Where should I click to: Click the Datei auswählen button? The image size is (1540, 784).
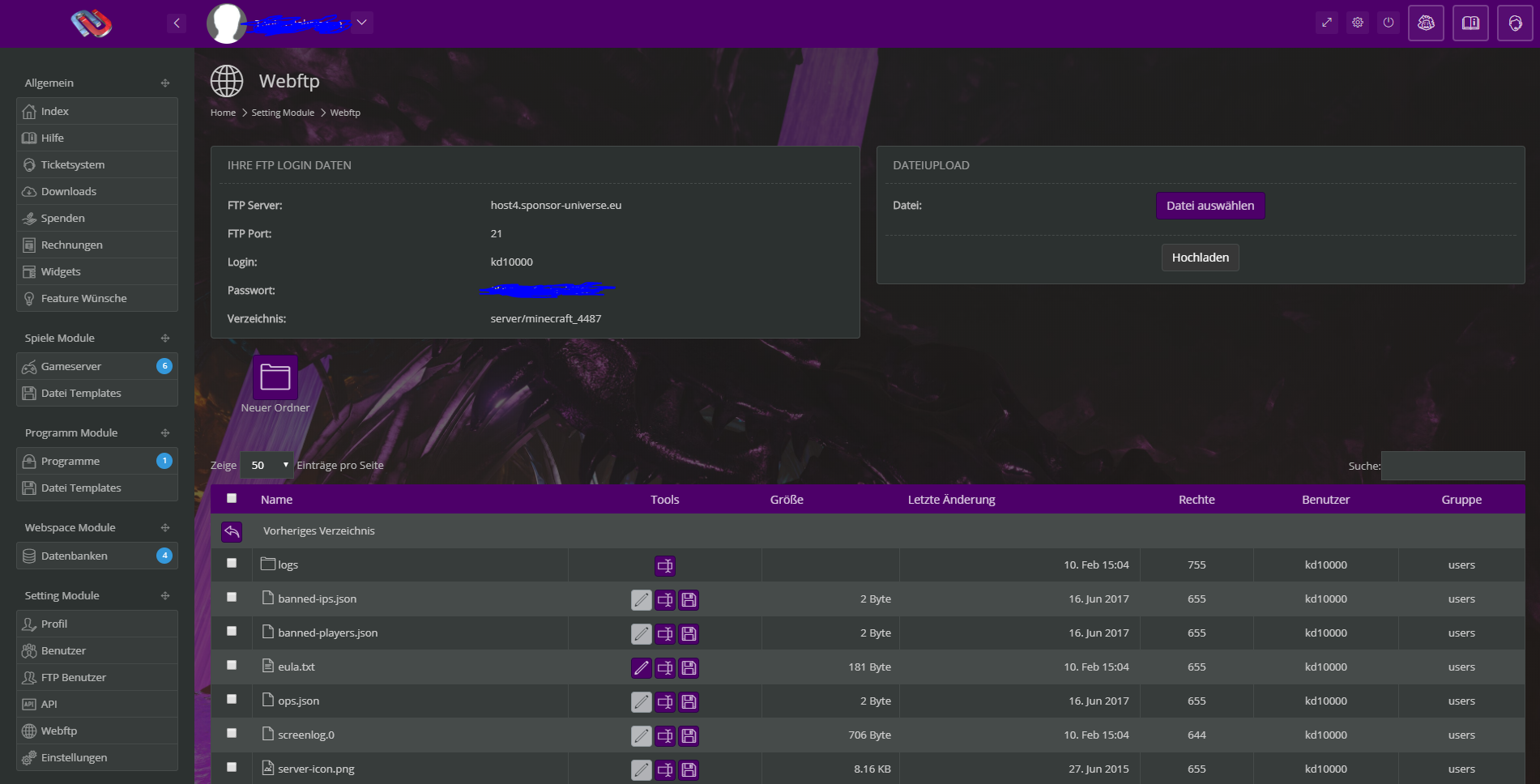[x=1209, y=206]
